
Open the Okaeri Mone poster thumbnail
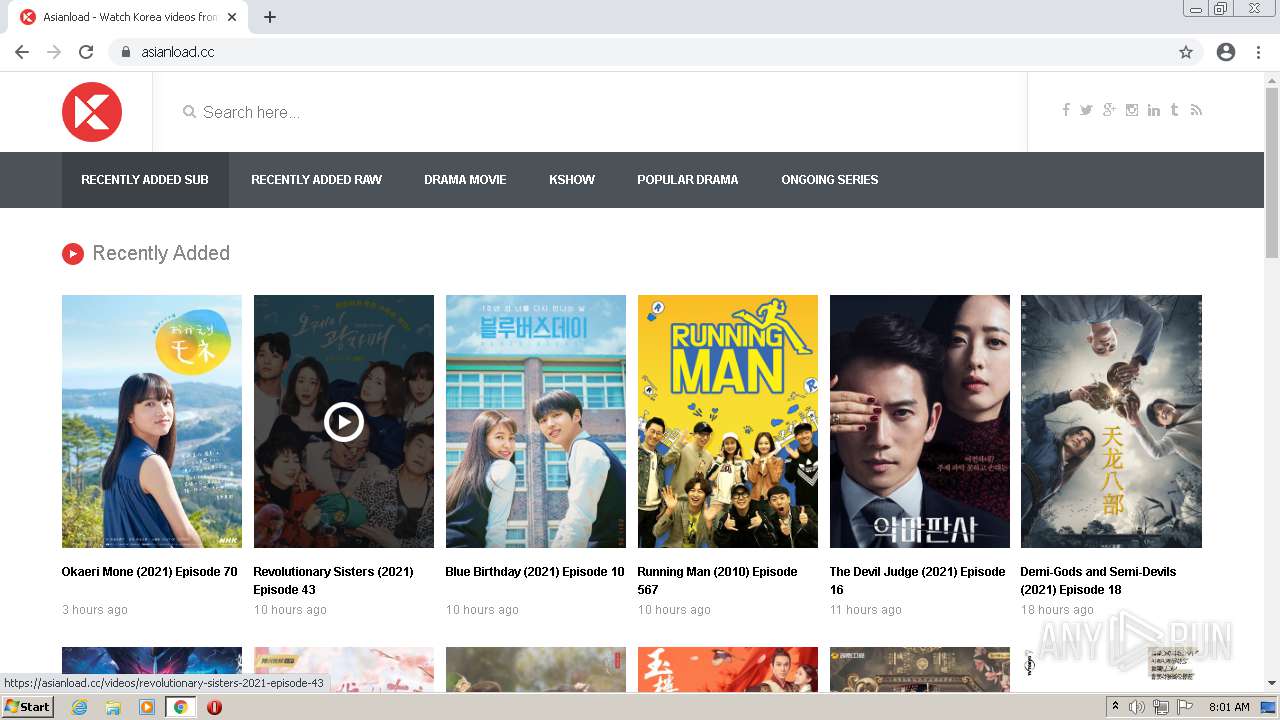(x=152, y=421)
